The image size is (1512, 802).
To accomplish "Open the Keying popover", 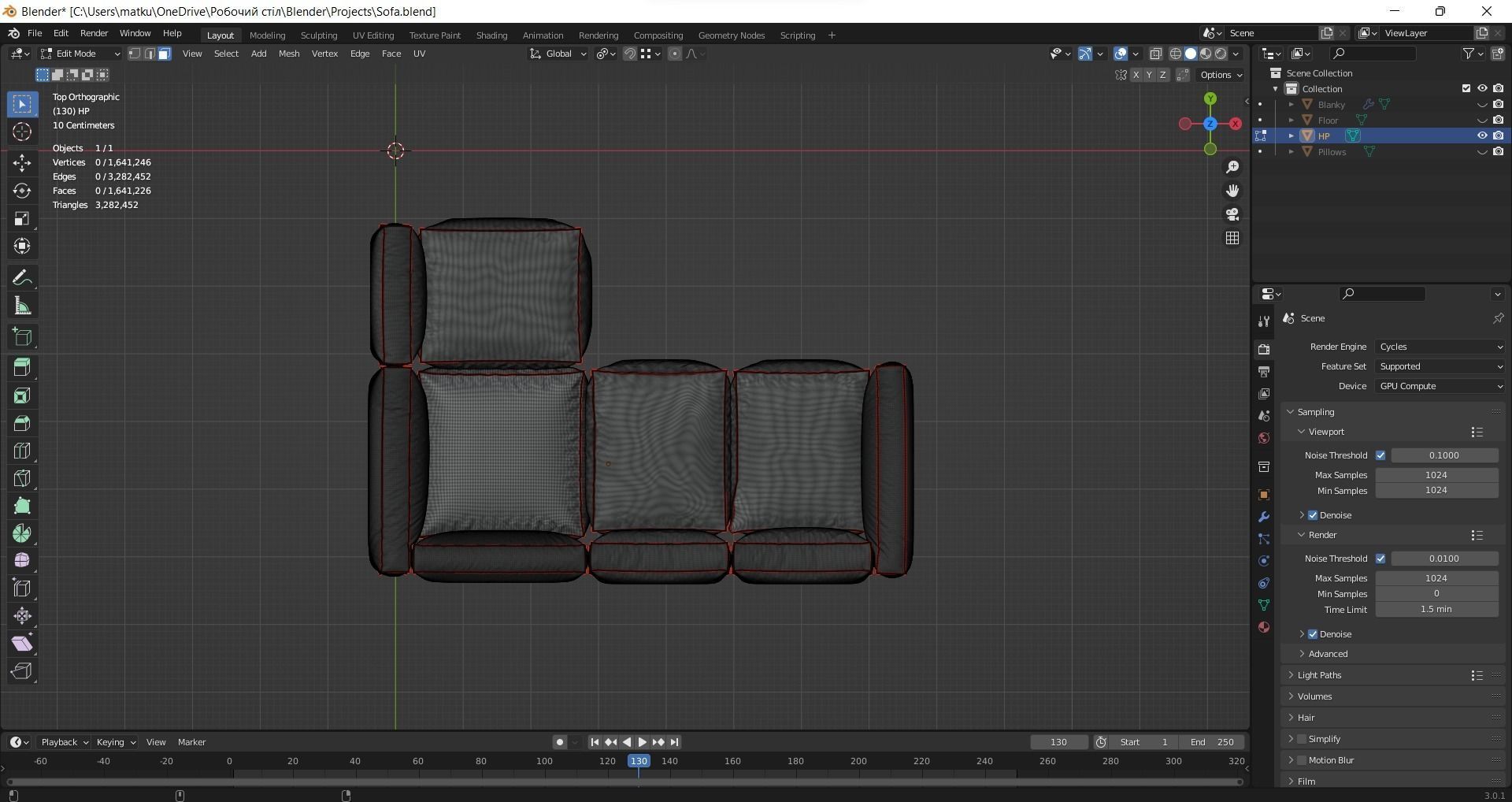I will (x=115, y=742).
